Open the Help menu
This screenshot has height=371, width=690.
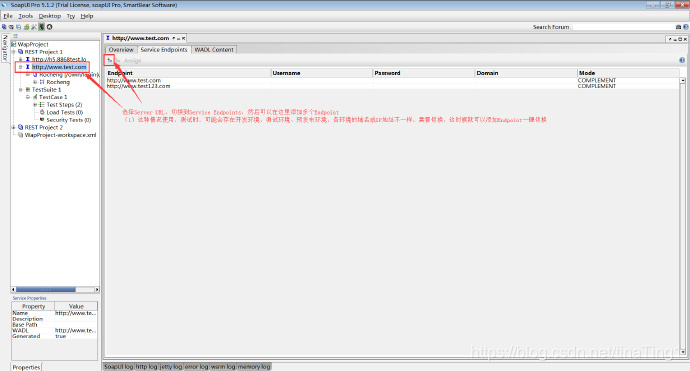(x=87, y=16)
